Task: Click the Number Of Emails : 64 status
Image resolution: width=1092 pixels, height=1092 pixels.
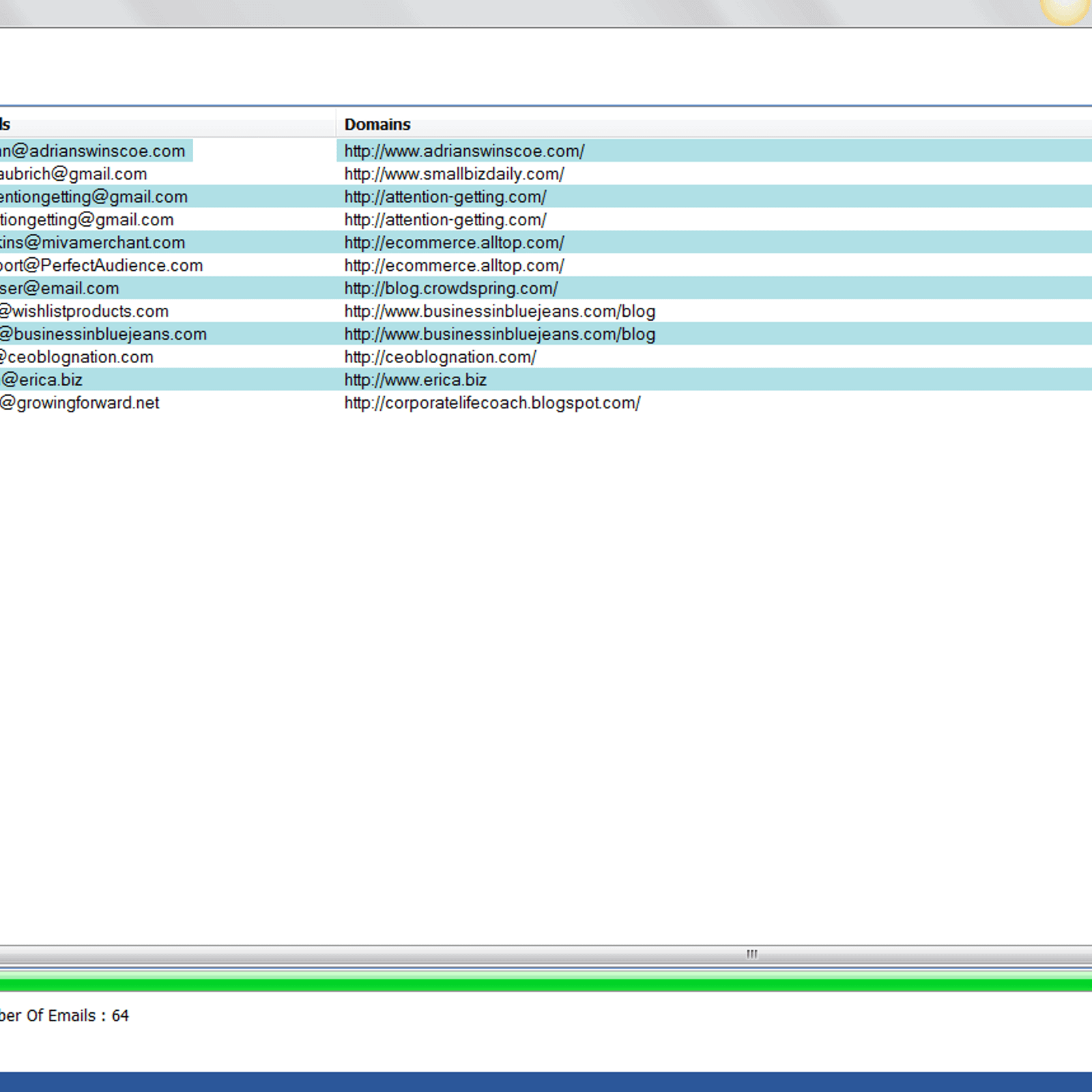Action: coord(64,1016)
